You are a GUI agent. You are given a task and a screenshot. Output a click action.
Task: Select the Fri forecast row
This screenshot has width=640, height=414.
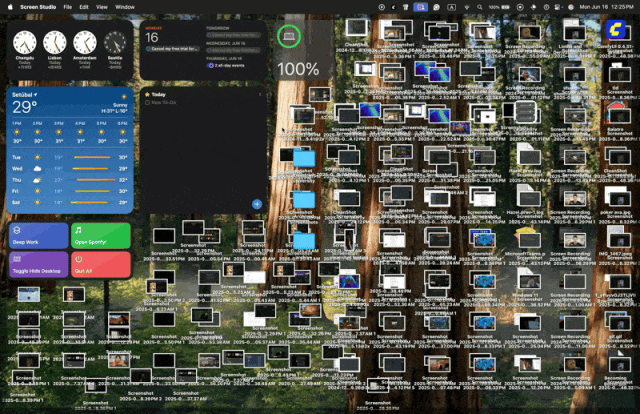pyautogui.click(x=69, y=191)
